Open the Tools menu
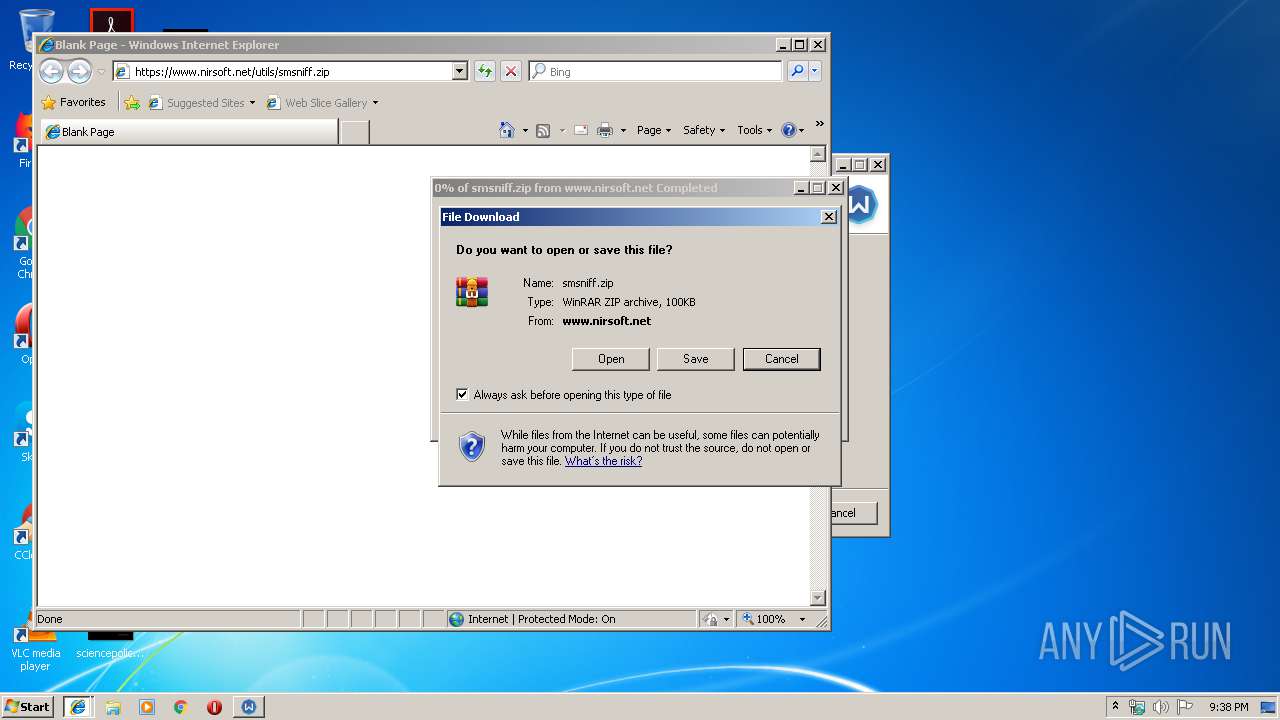Screen dimensions: 1280x720 (755, 130)
